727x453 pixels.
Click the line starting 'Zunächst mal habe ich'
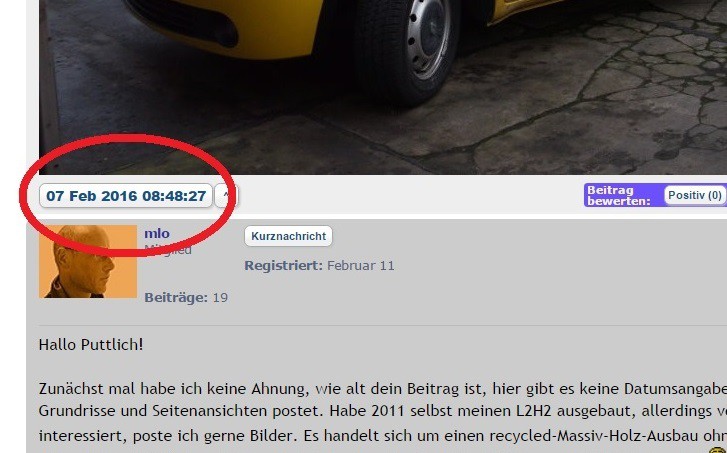(383, 389)
